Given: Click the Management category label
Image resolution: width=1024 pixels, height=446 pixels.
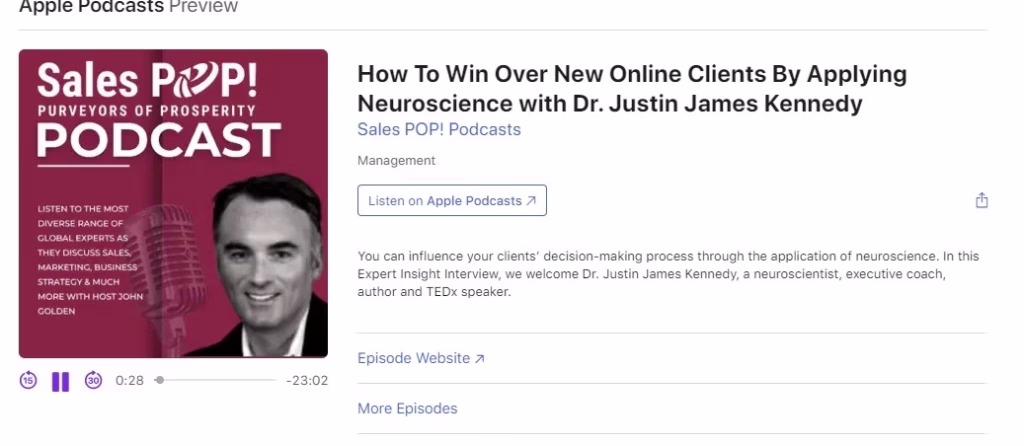Looking at the screenshot, I should (396, 161).
